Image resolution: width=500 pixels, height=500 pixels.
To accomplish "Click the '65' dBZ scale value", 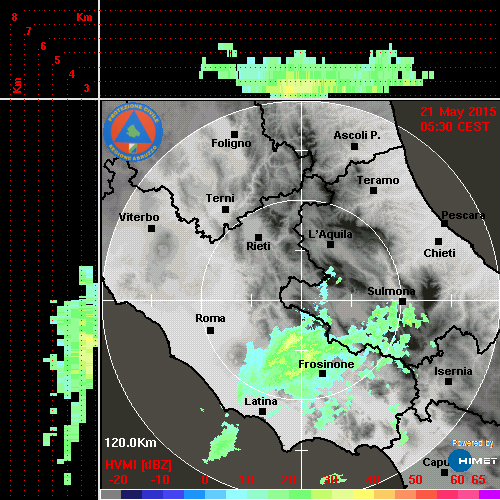I will click(479, 480).
